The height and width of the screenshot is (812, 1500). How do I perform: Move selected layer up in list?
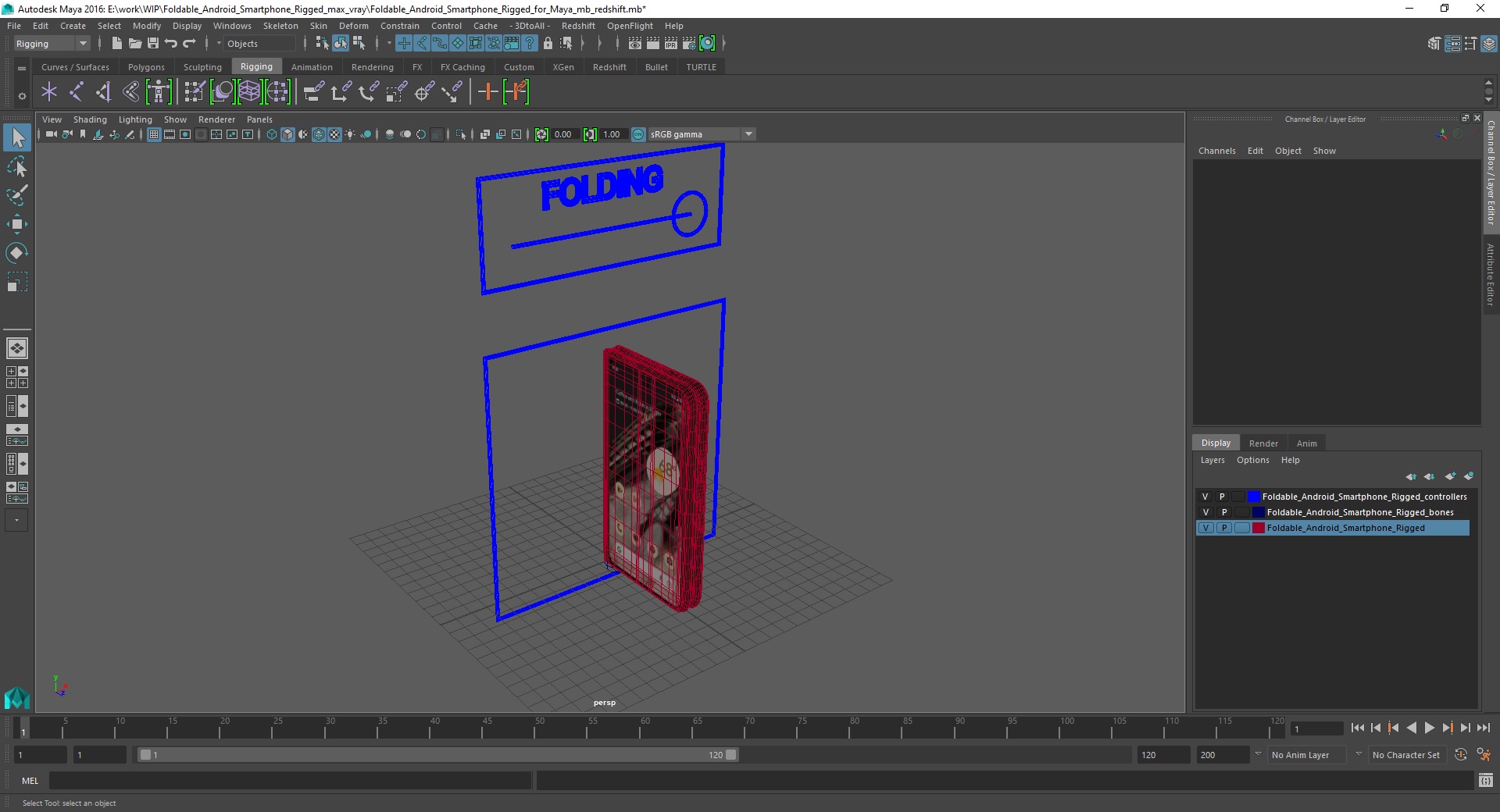coord(1411,476)
